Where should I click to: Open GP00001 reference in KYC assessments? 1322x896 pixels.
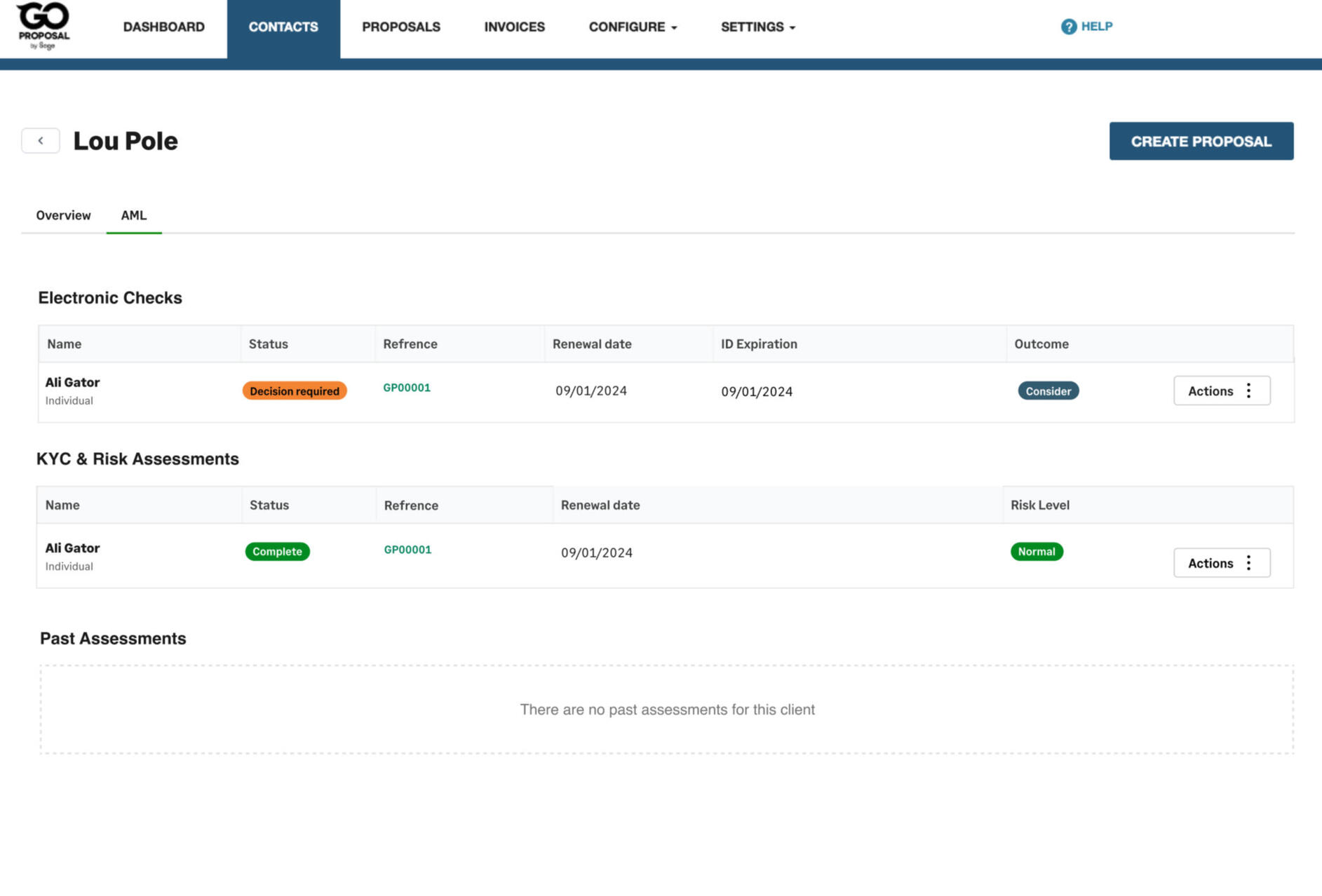click(x=407, y=550)
